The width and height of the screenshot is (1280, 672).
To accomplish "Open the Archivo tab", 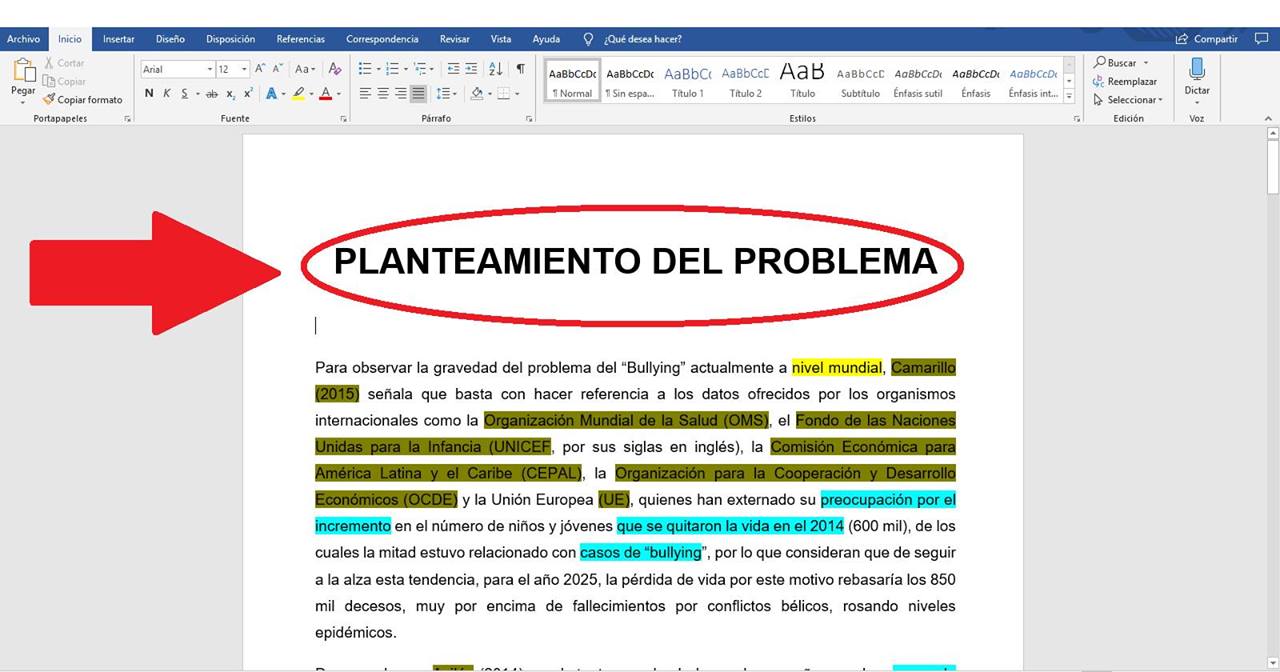I will tap(23, 39).
